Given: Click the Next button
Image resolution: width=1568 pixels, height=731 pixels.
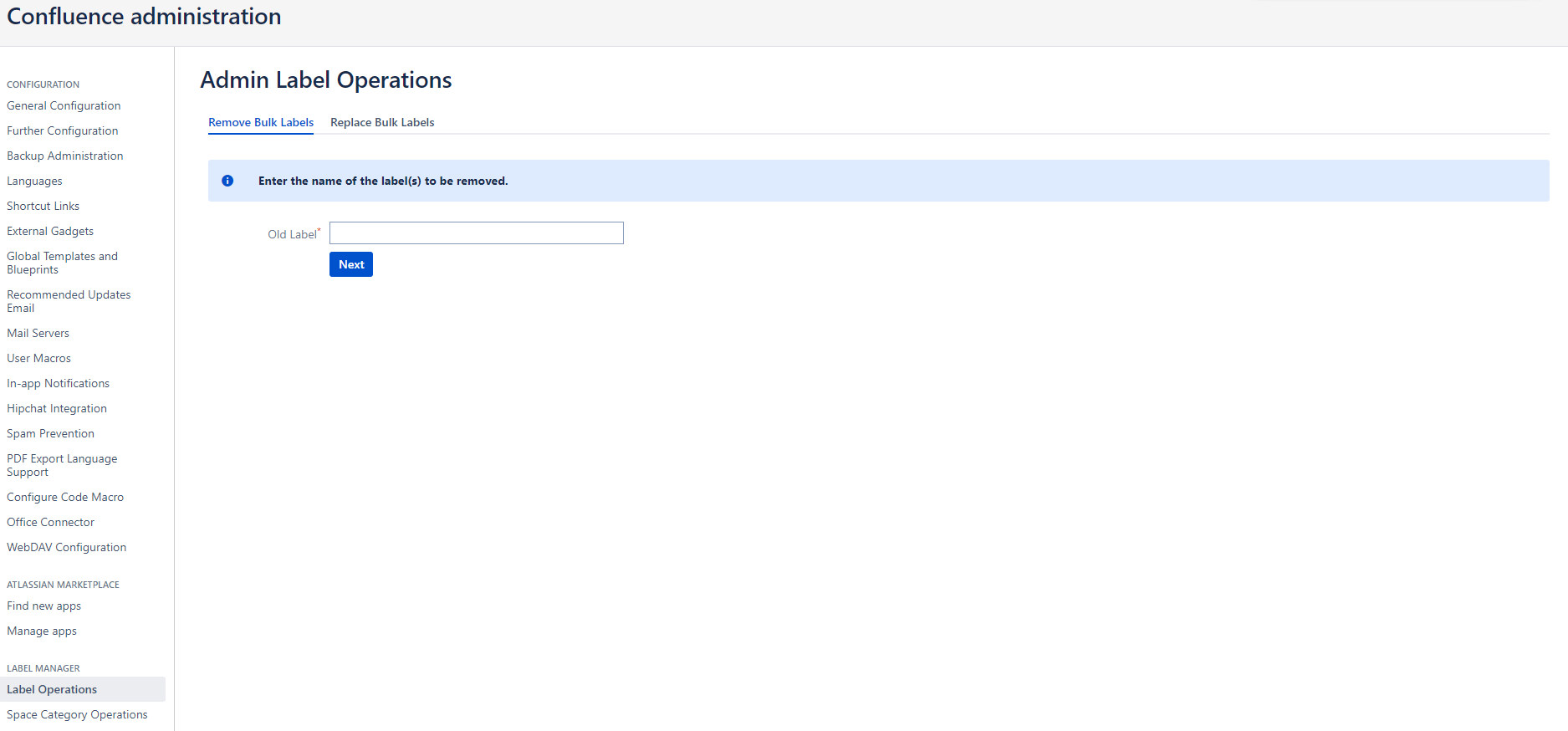Looking at the screenshot, I should click(351, 264).
